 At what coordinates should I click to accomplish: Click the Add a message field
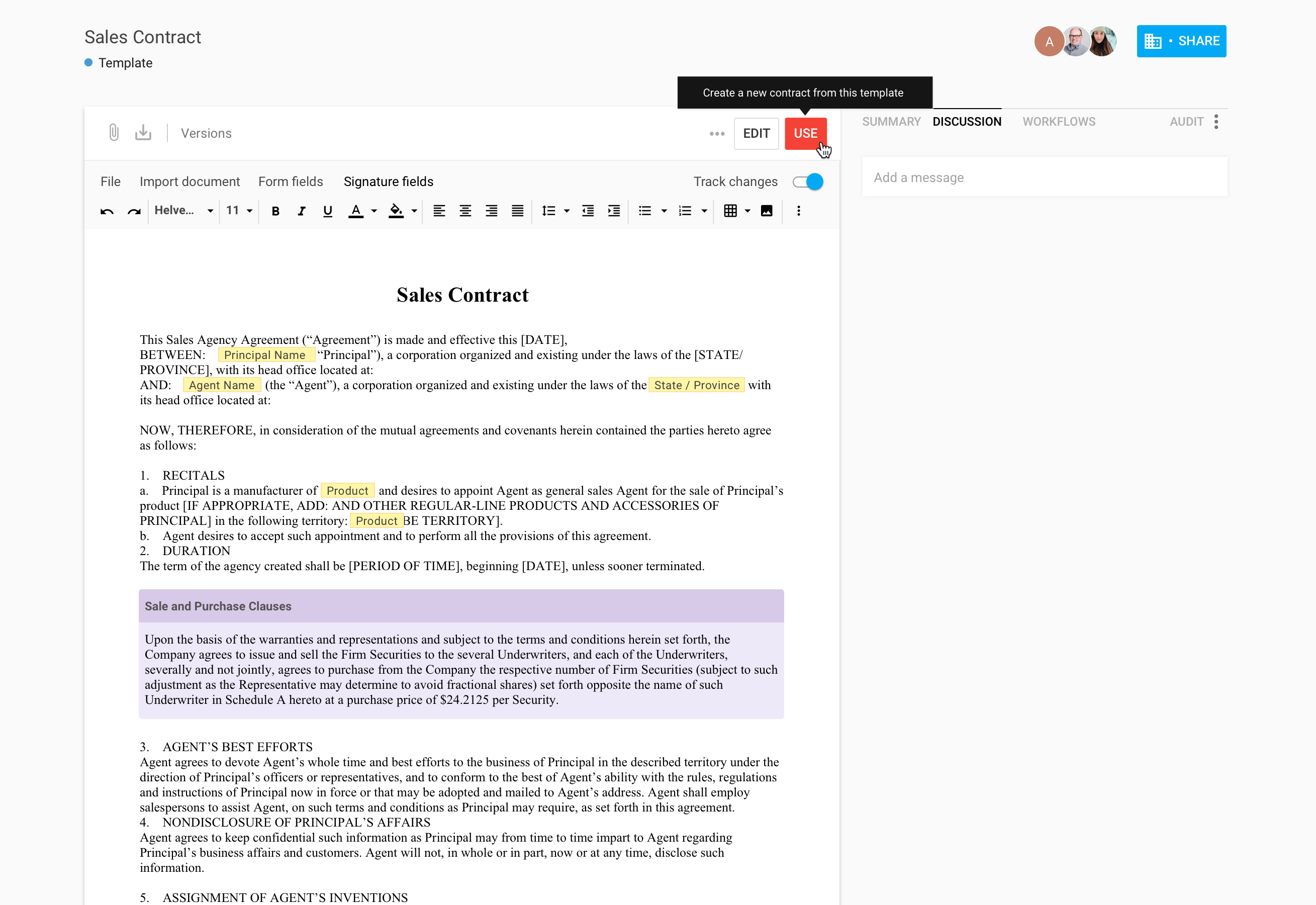click(1044, 177)
